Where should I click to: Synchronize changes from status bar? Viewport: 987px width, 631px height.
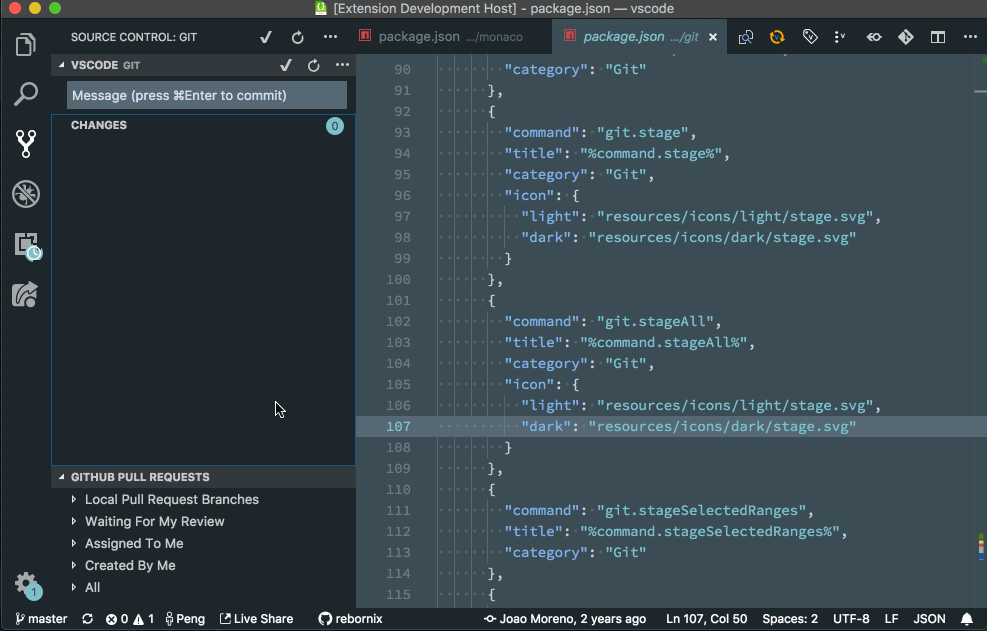click(87, 619)
